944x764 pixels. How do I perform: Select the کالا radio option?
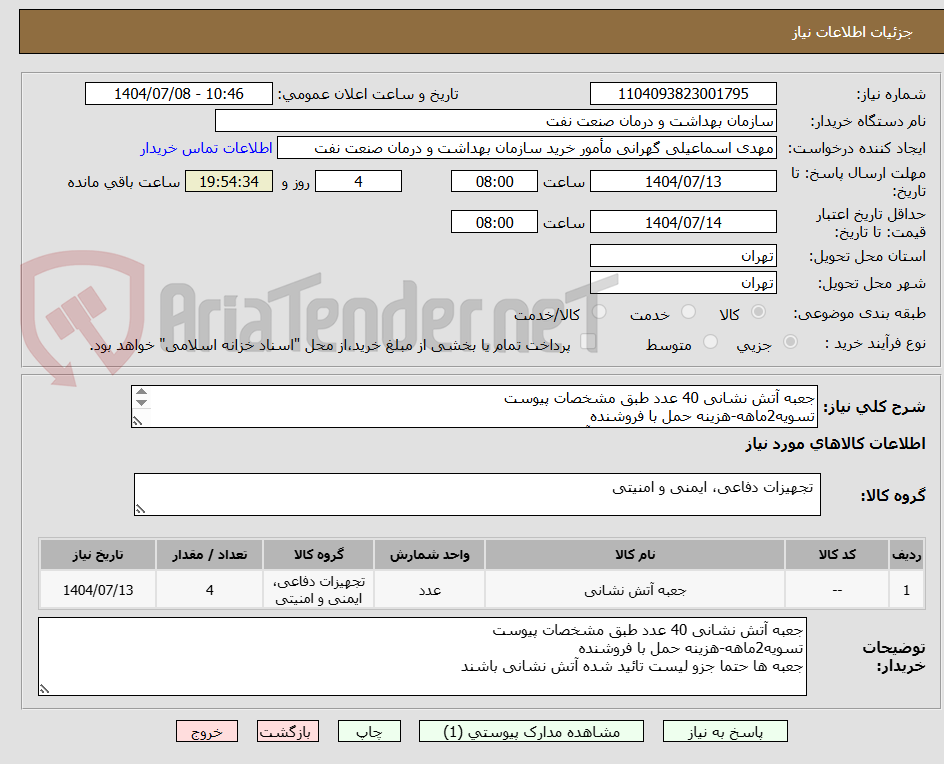[x=757, y=312]
